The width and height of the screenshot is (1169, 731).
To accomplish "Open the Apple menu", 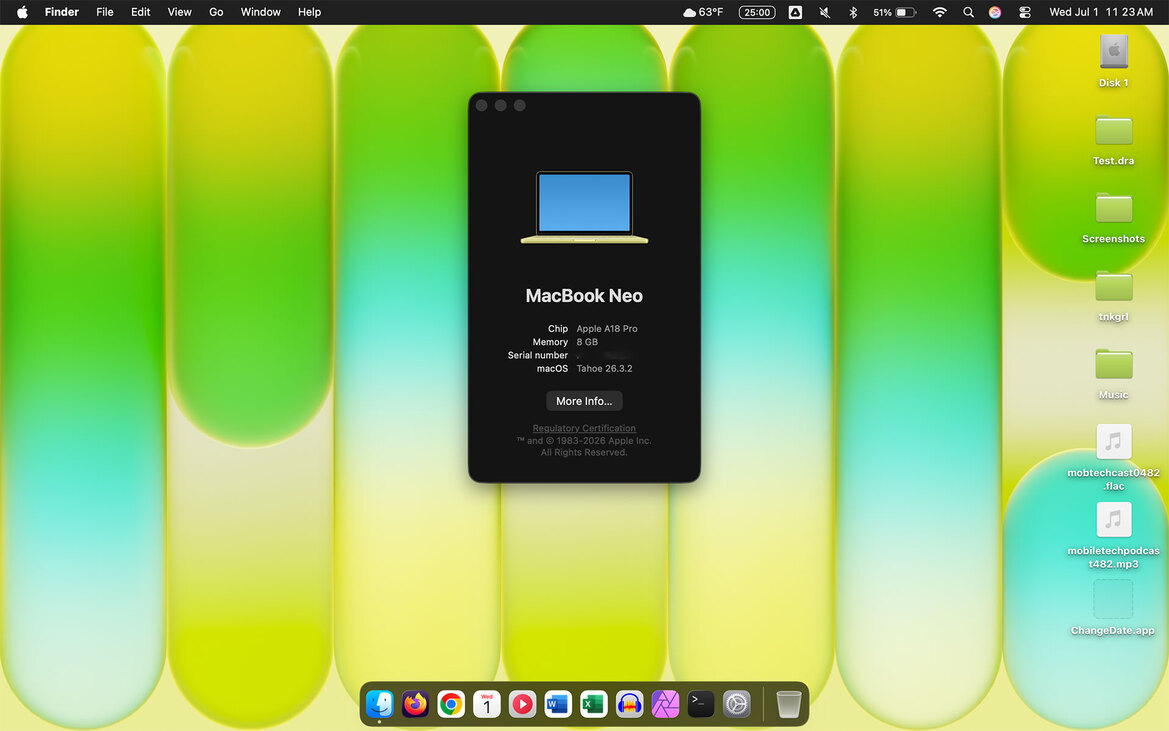I will point(22,12).
